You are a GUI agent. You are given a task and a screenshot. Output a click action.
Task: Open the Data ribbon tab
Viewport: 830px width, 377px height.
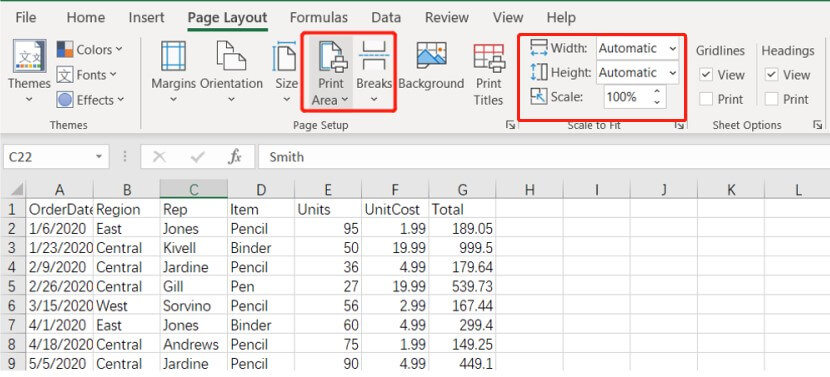(386, 17)
